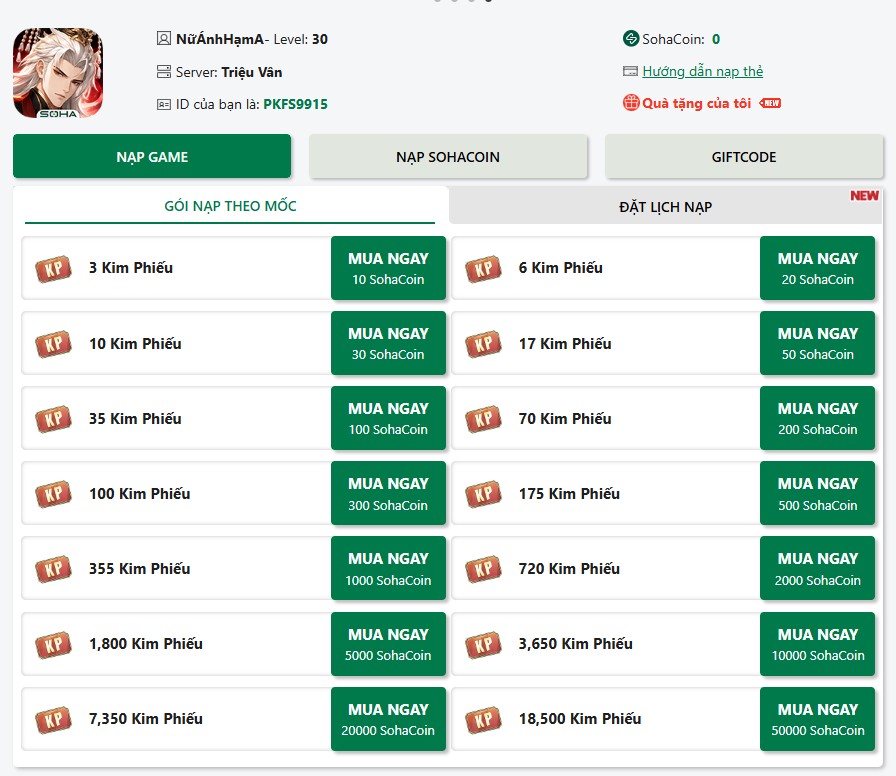896x776 pixels.
Task: Click the KP ticket icon for 1,800 Kim Phiếu
Action: click(53, 644)
